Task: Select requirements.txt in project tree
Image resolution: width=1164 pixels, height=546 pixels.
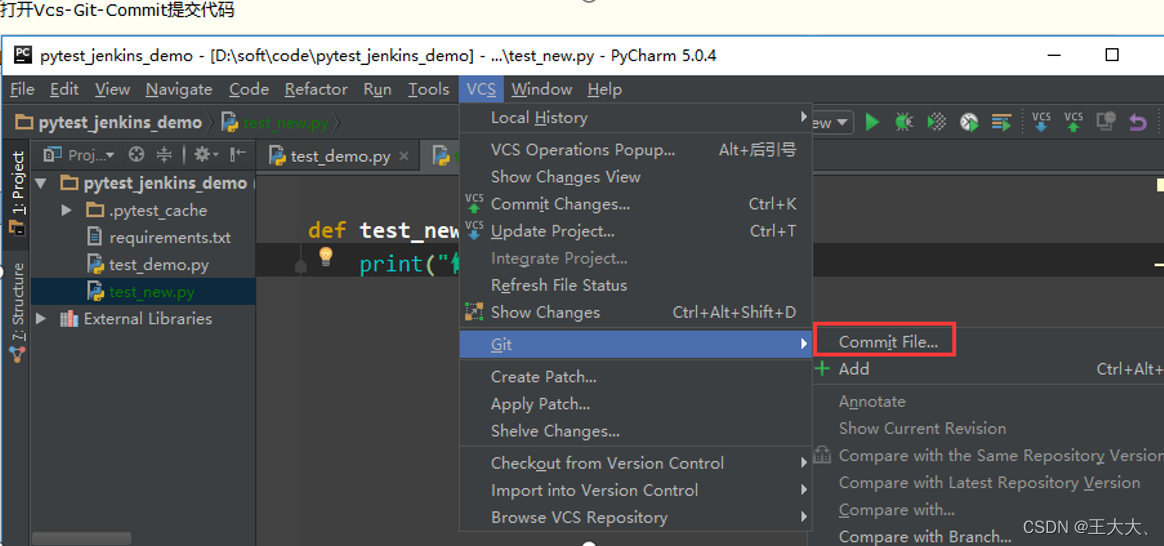Action: [x=169, y=238]
